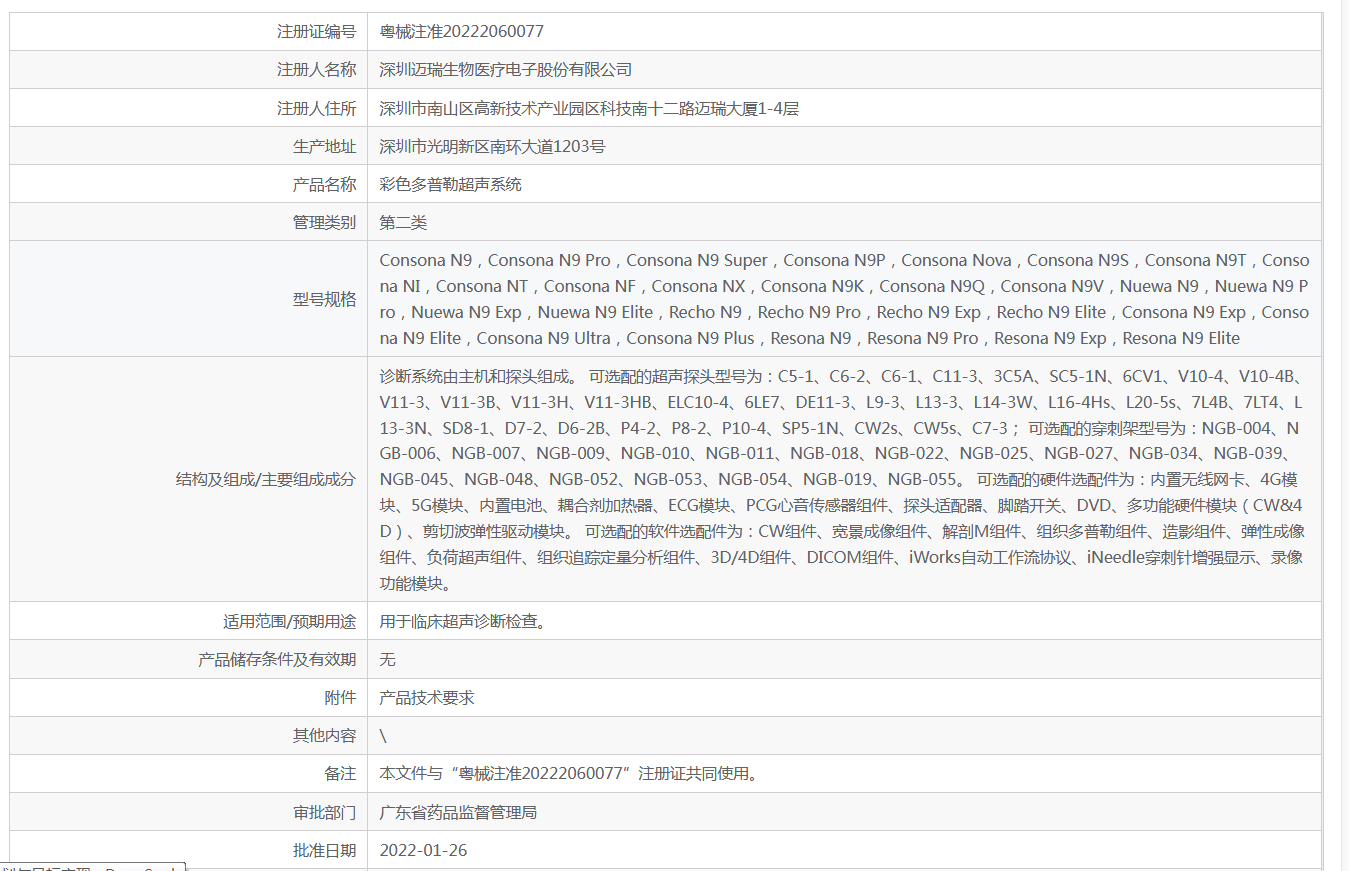1350x871 pixels.
Task: Select the approval date 2022-01-26
Action: 423,850
